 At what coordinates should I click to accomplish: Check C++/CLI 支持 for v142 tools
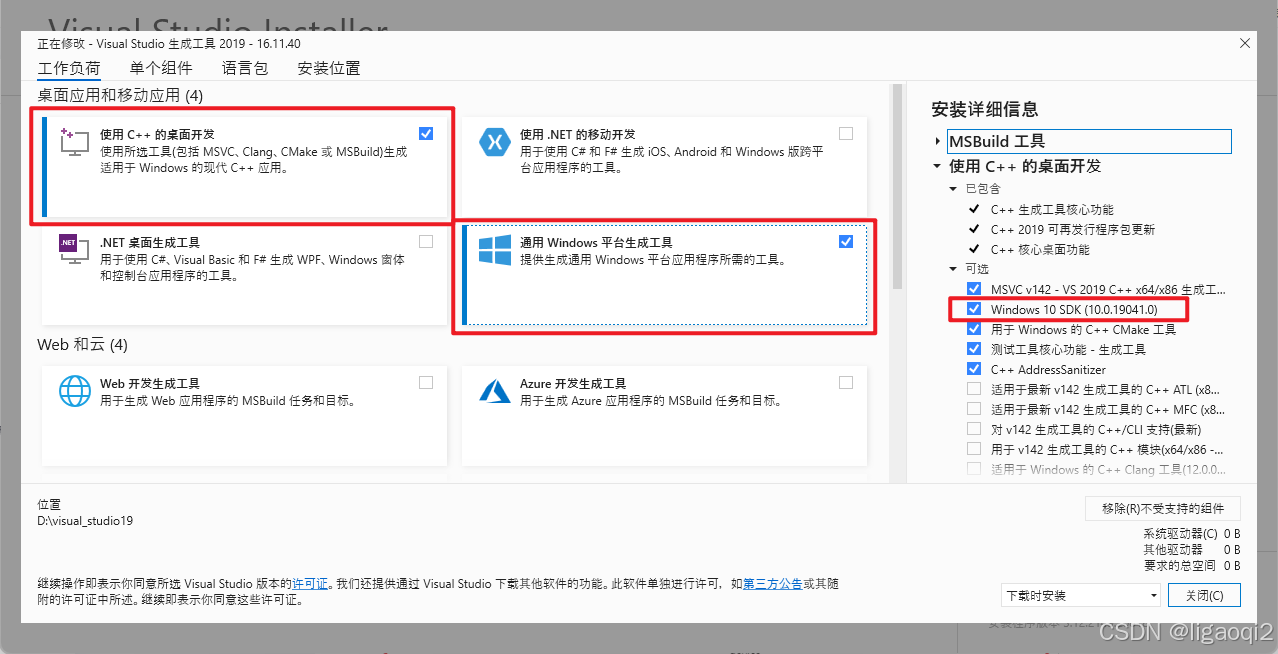point(974,429)
